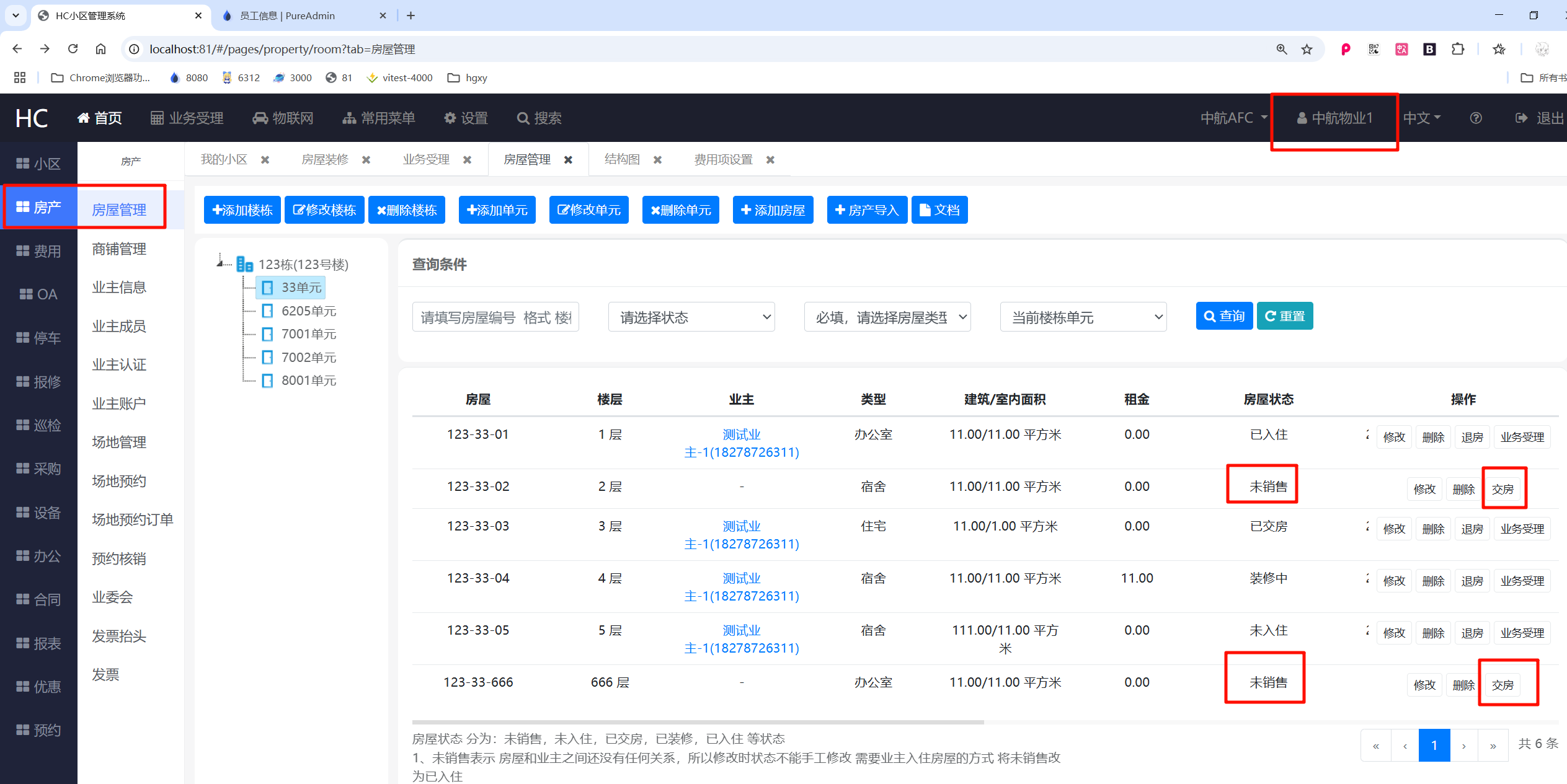Open owner link in 123-33-03 row
The width and height of the screenshot is (1567, 784).
(742, 535)
